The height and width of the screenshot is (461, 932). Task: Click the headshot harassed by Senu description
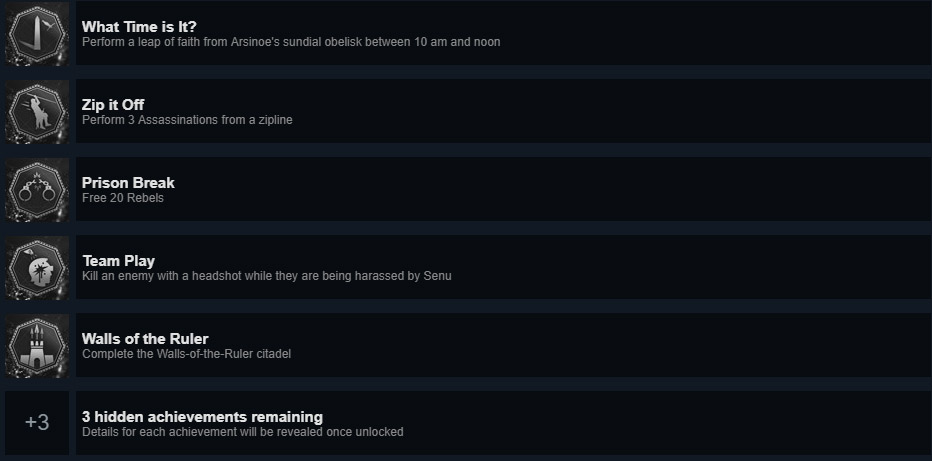[x=266, y=276]
